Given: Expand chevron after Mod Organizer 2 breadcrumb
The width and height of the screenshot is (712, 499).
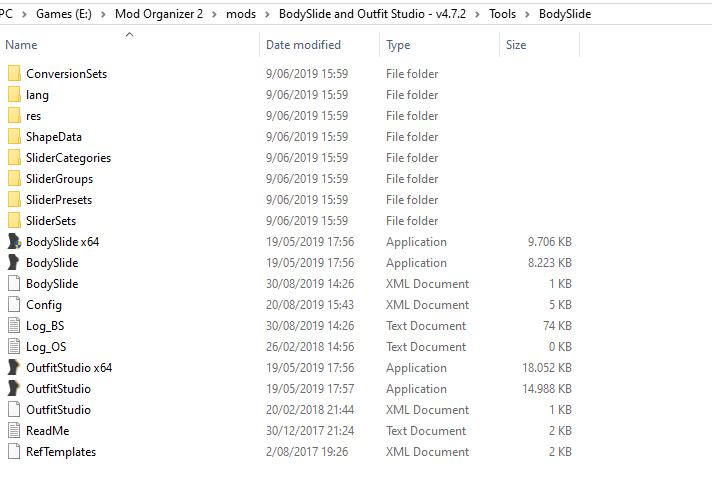Looking at the screenshot, I should pyautogui.click(x=214, y=15).
